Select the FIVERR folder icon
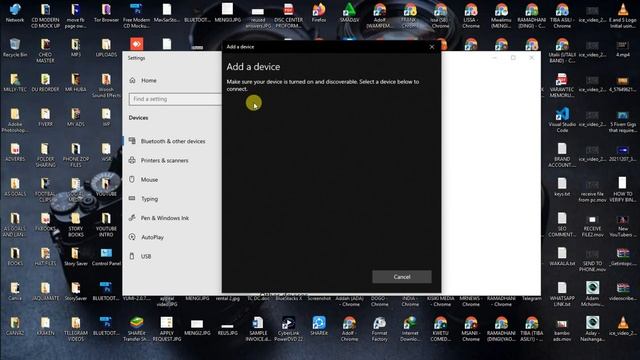The image size is (640, 360). pyautogui.click(x=45, y=117)
